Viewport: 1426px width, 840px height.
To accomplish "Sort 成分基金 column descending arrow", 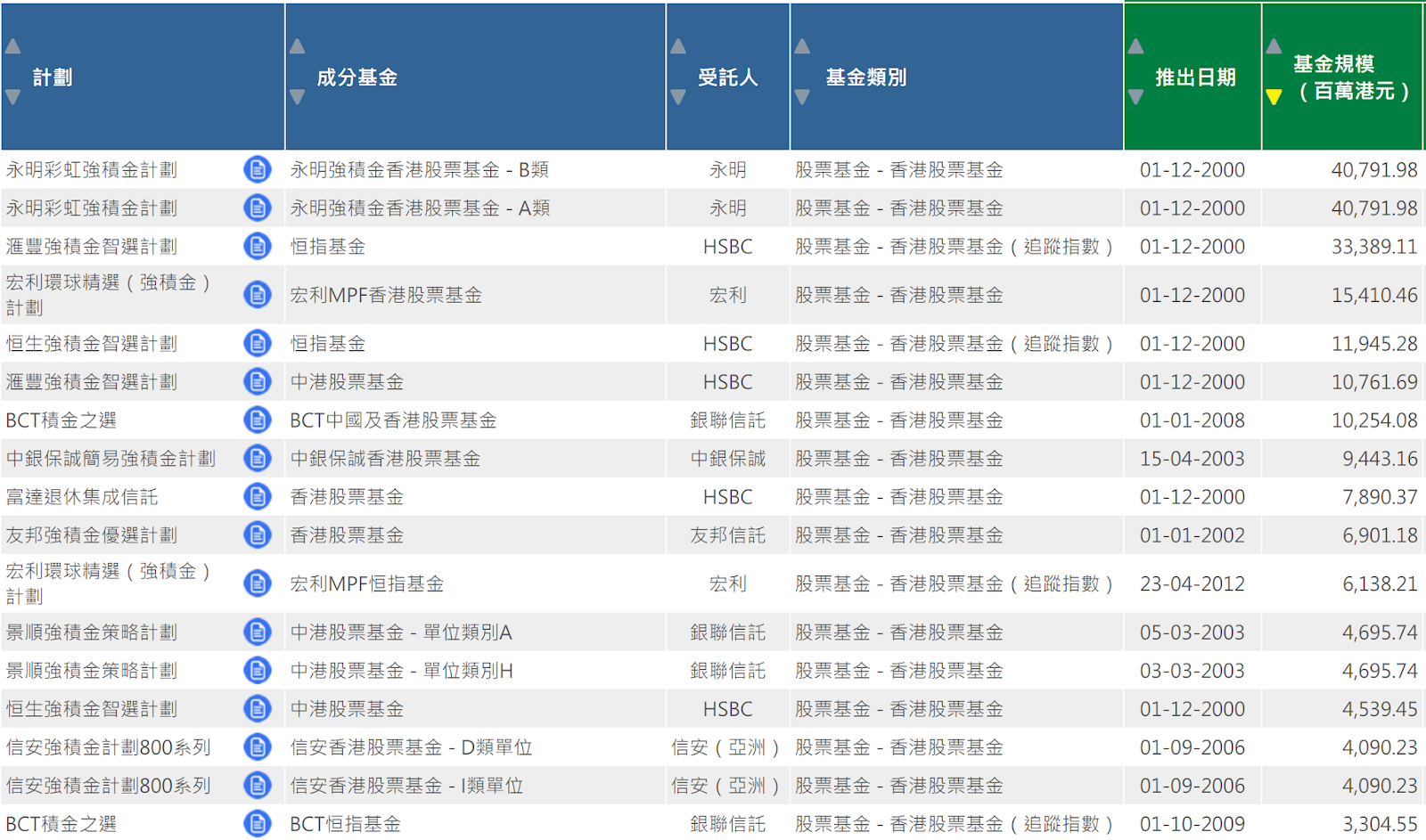I will tap(298, 97).
